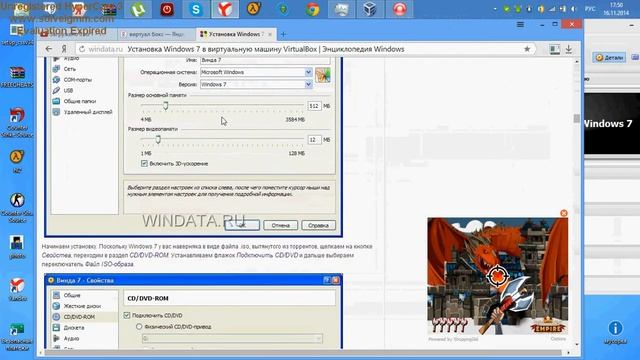Close the Винда 7 Свойства dialog
The image size is (640, 360).
point(336,280)
